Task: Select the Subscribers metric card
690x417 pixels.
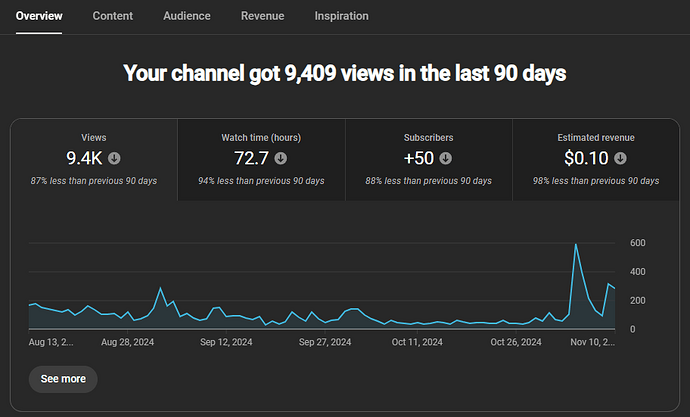Action: point(428,160)
